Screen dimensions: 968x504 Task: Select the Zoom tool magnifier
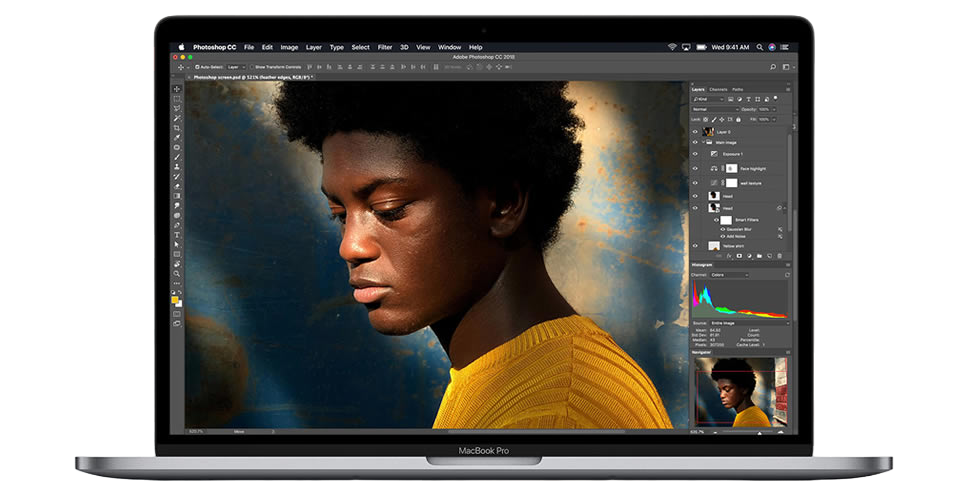pos(177,273)
